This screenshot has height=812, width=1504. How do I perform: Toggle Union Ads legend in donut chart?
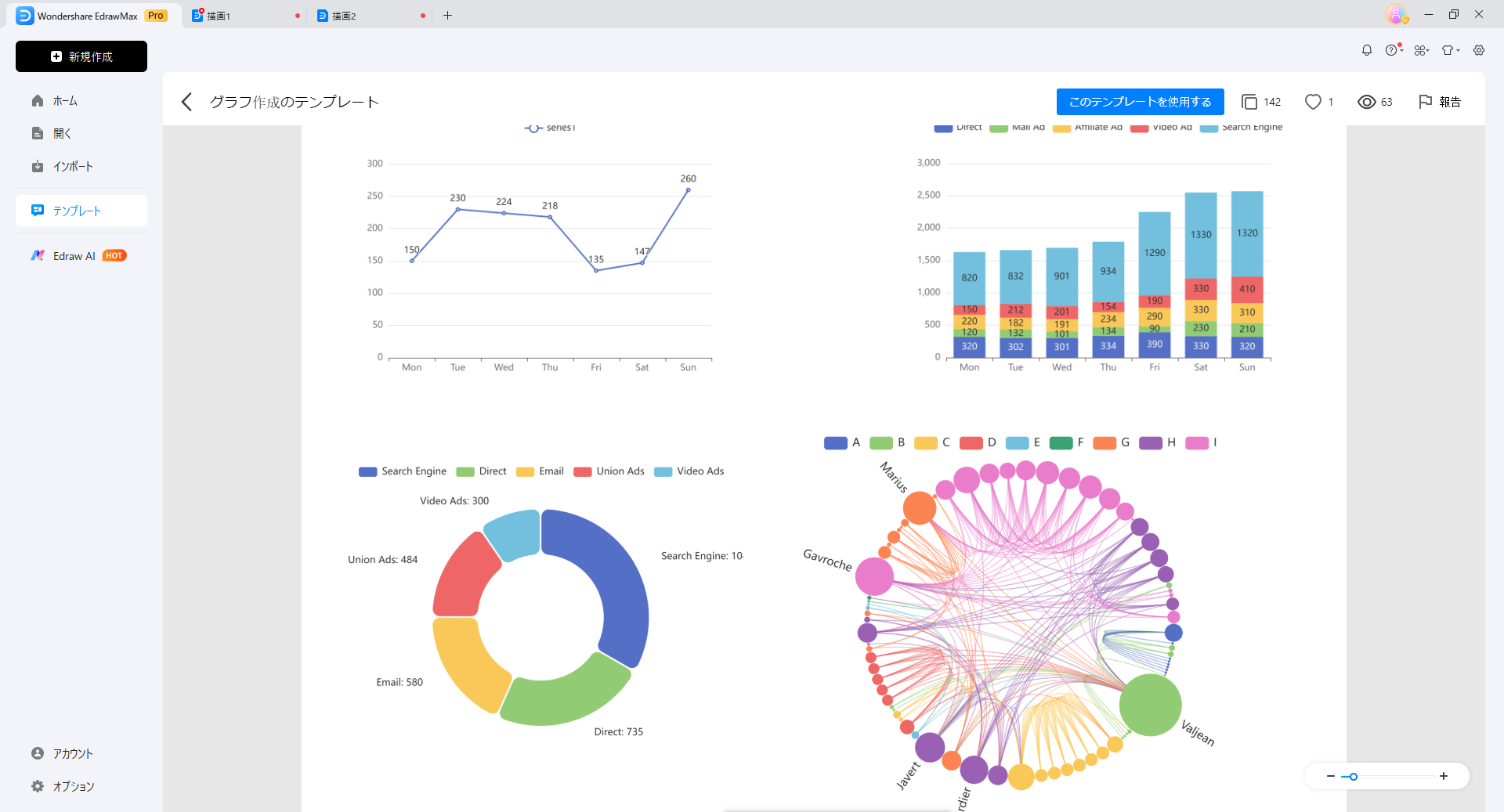coord(609,471)
